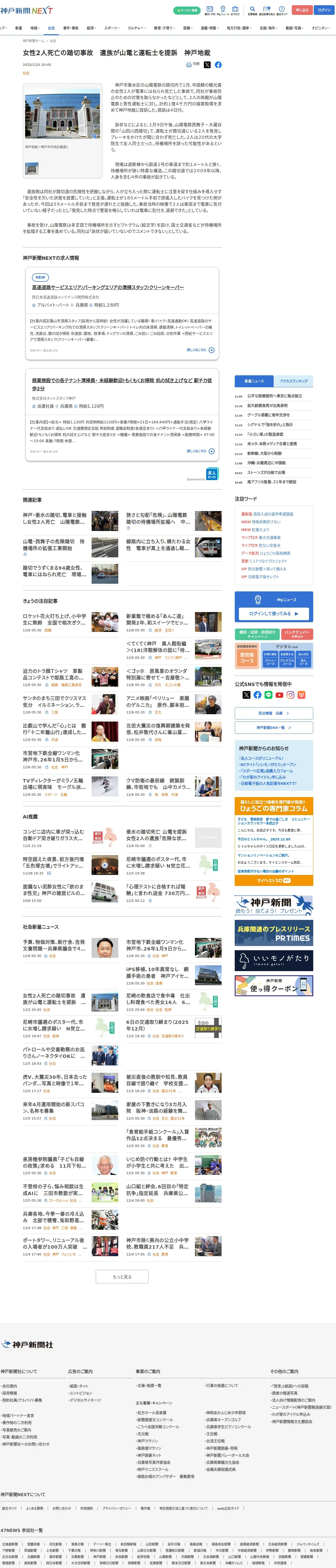Open the PR TIMES 兵庫関連 banner
This screenshot has width=336, height=1568.
274,933
